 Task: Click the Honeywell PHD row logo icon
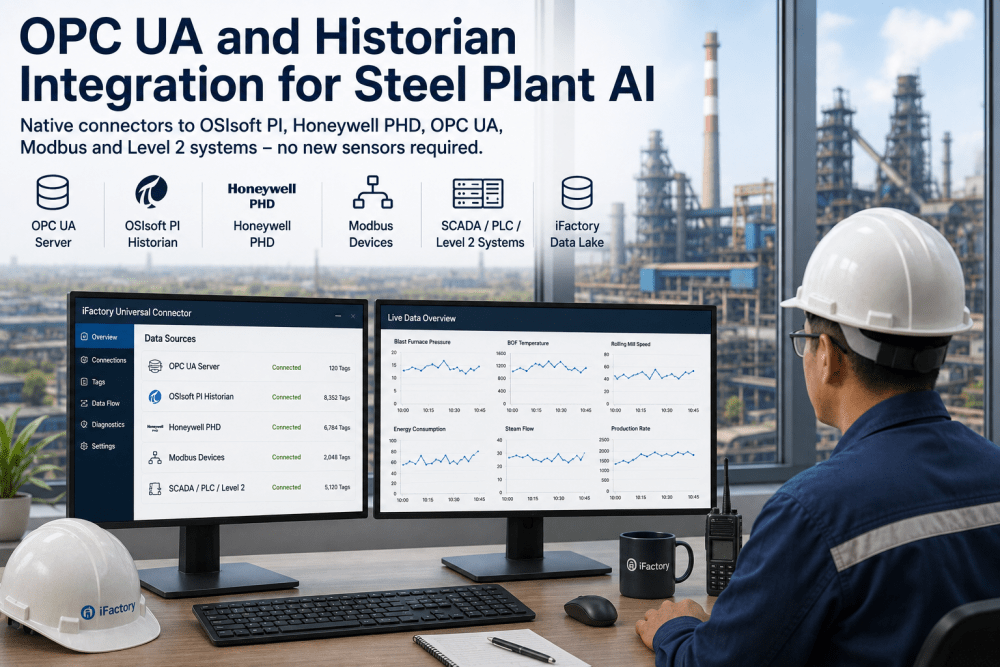(155, 427)
